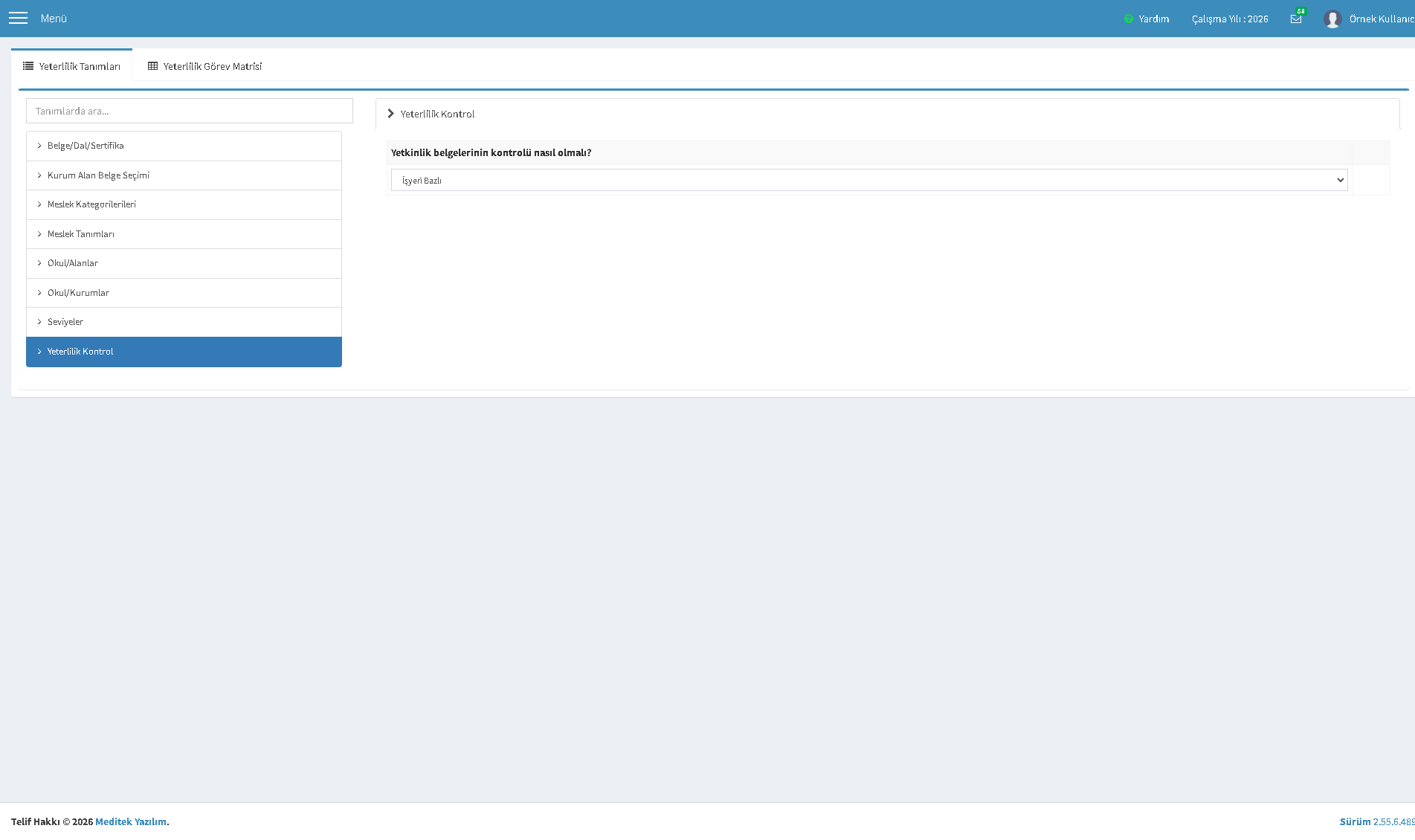Click the list icon on Yeterlilik Tanımları tab

[28, 66]
